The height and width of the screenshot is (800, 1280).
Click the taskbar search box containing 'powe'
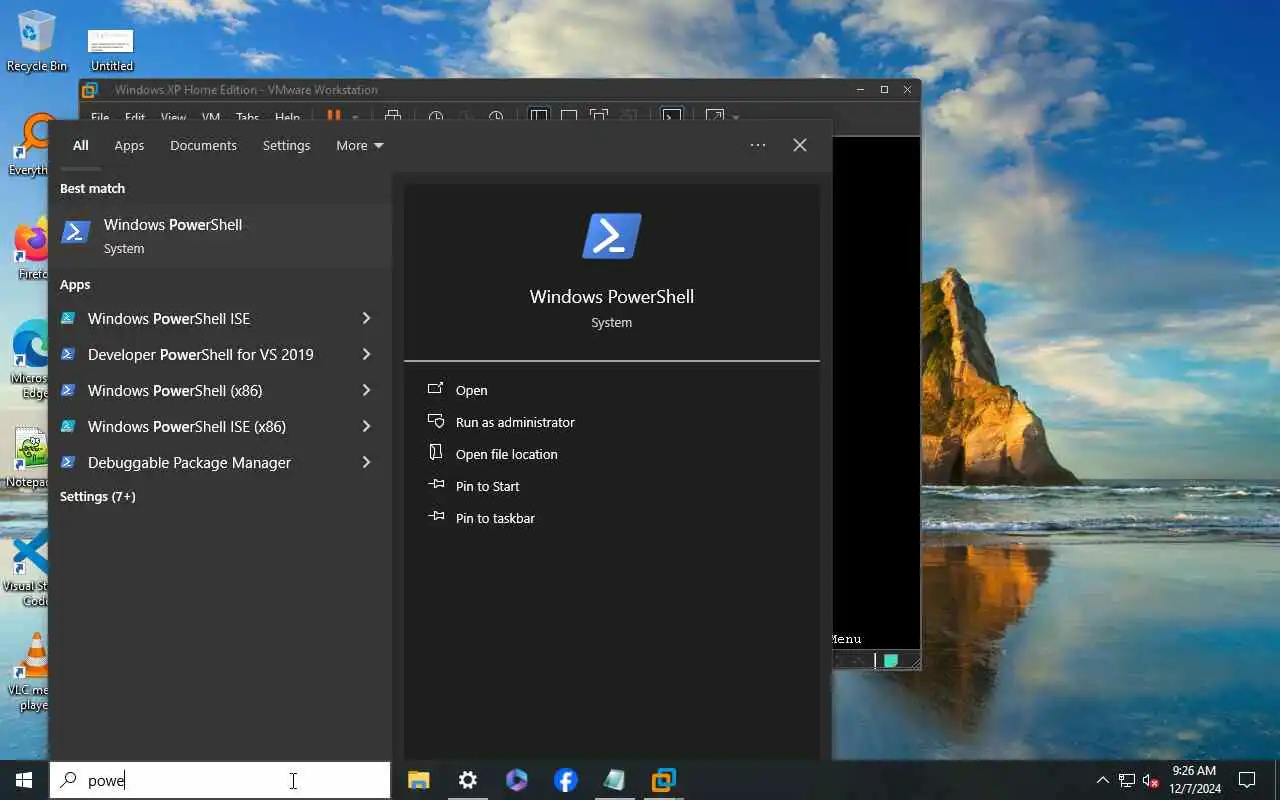coord(220,780)
